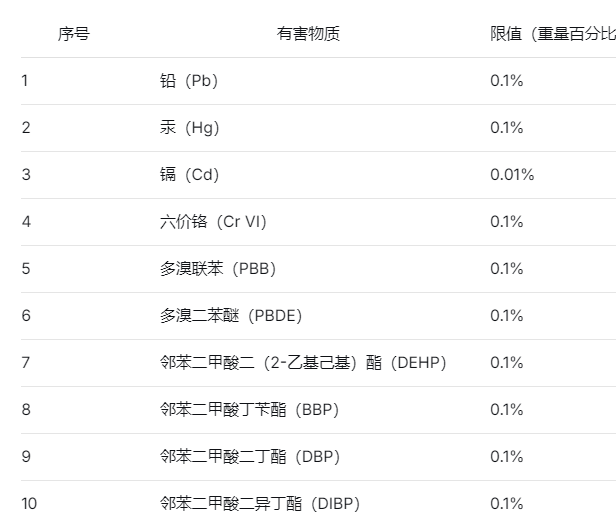Click the 0.01% limit value for cadmium
Screen dimensions: 616x515
point(512,175)
